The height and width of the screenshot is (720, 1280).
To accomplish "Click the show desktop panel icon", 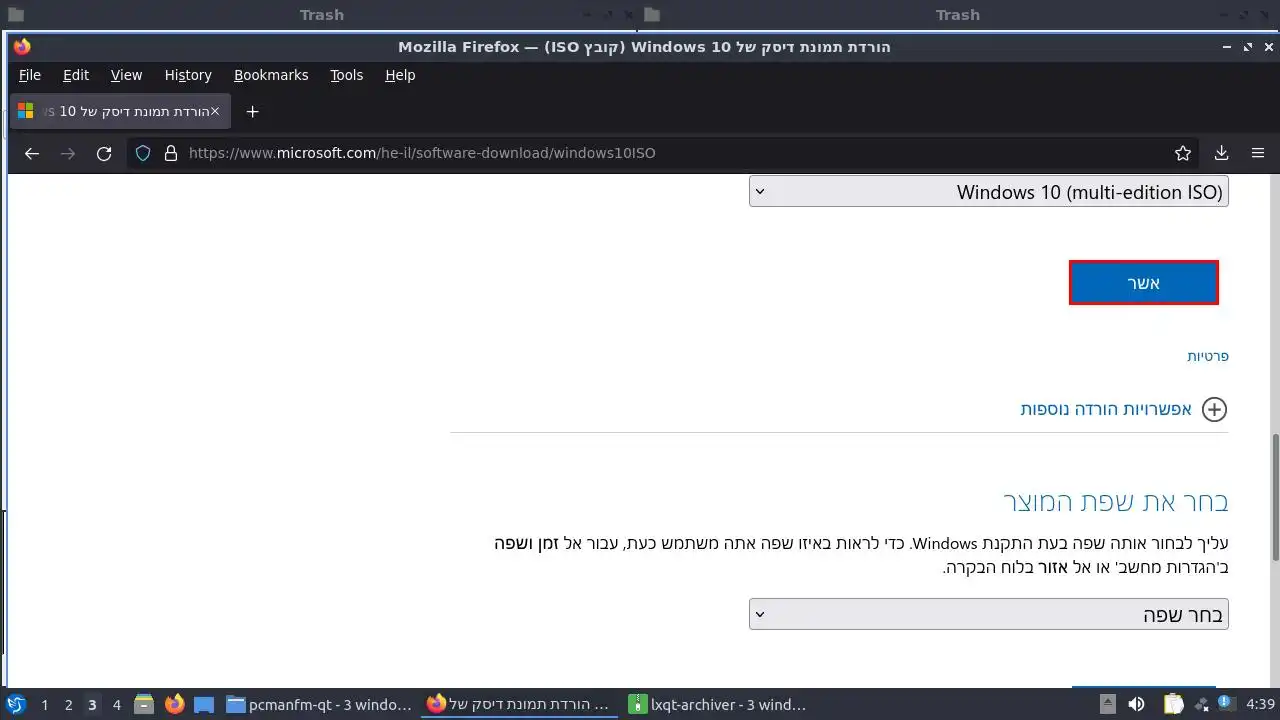I will point(204,705).
